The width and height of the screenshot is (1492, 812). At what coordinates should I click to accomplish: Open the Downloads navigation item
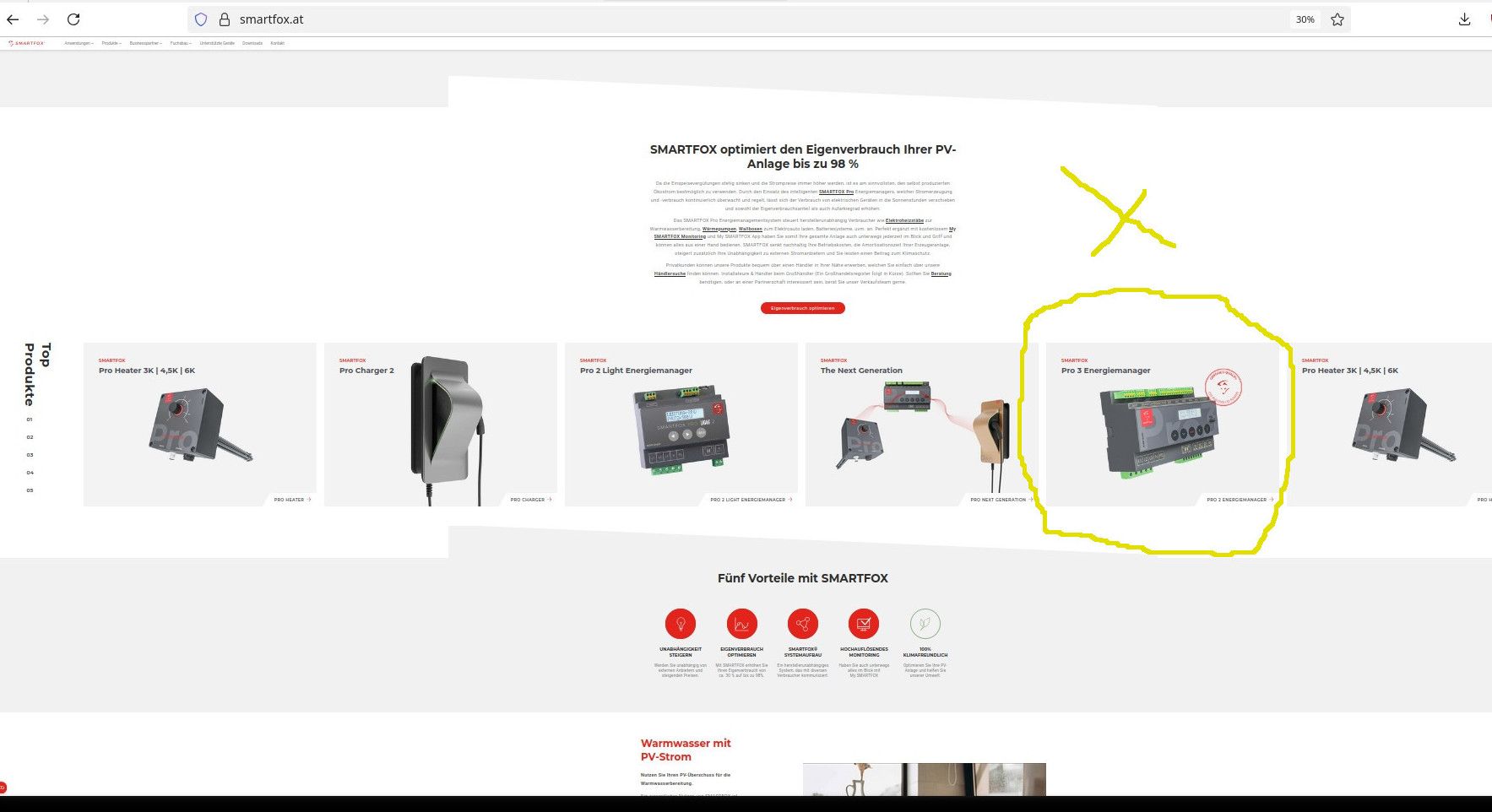coord(252,43)
